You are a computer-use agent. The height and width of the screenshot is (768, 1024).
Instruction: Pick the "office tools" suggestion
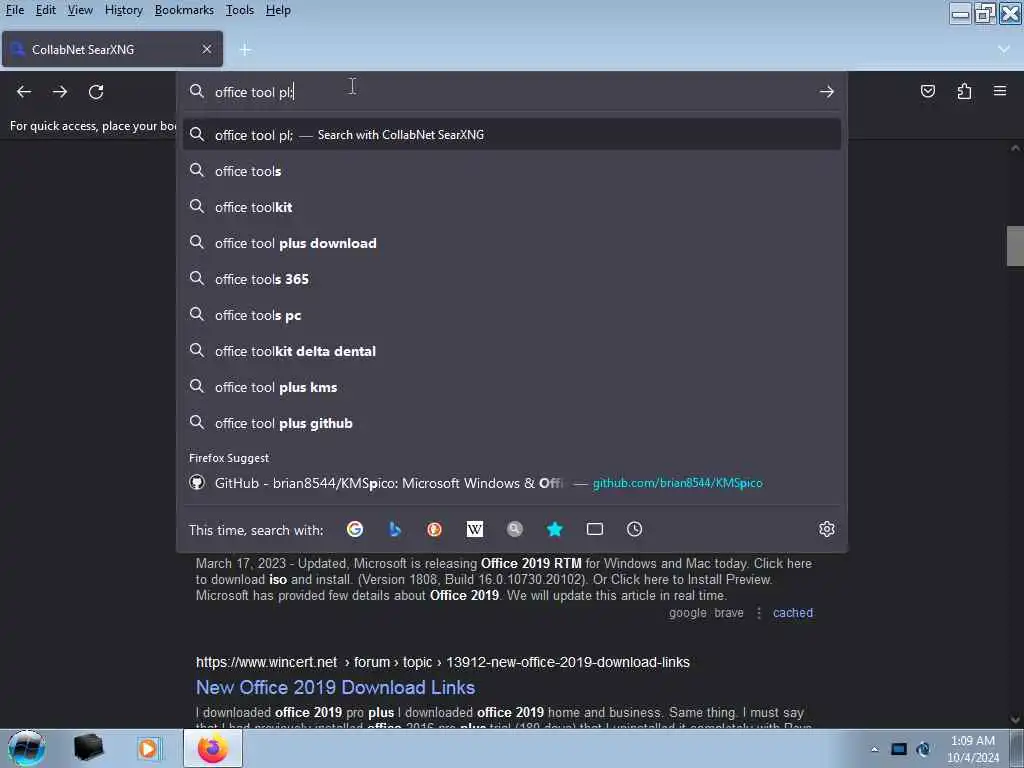511,170
